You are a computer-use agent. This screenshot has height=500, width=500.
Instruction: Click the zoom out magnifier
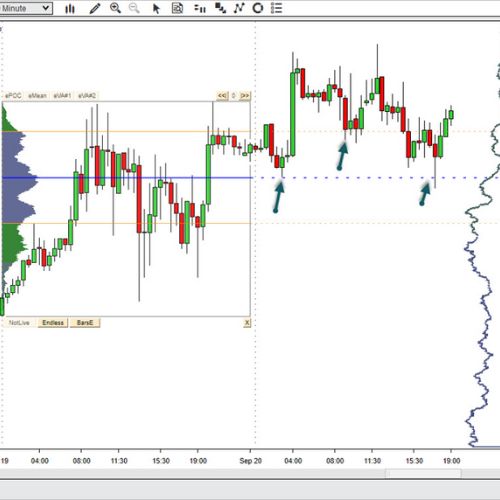[x=134, y=8]
